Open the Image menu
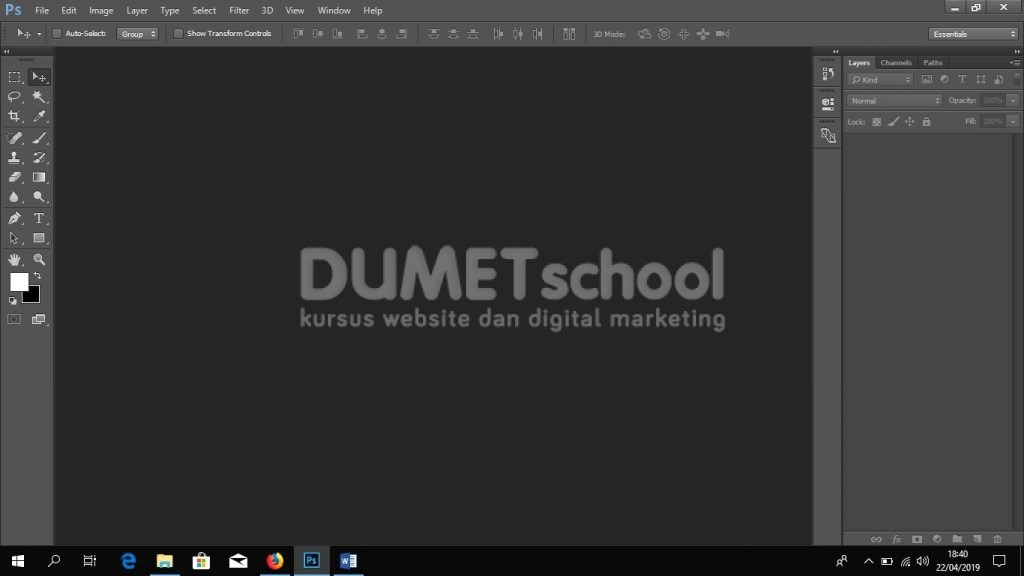The height and width of the screenshot is (576, 1024). tap(101, 10)
